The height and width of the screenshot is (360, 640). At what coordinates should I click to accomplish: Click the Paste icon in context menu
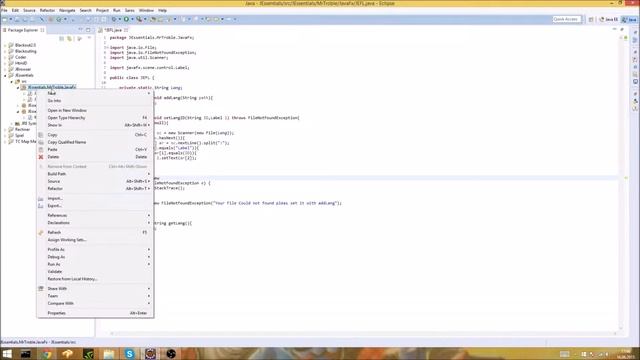(x=41, y=149)
